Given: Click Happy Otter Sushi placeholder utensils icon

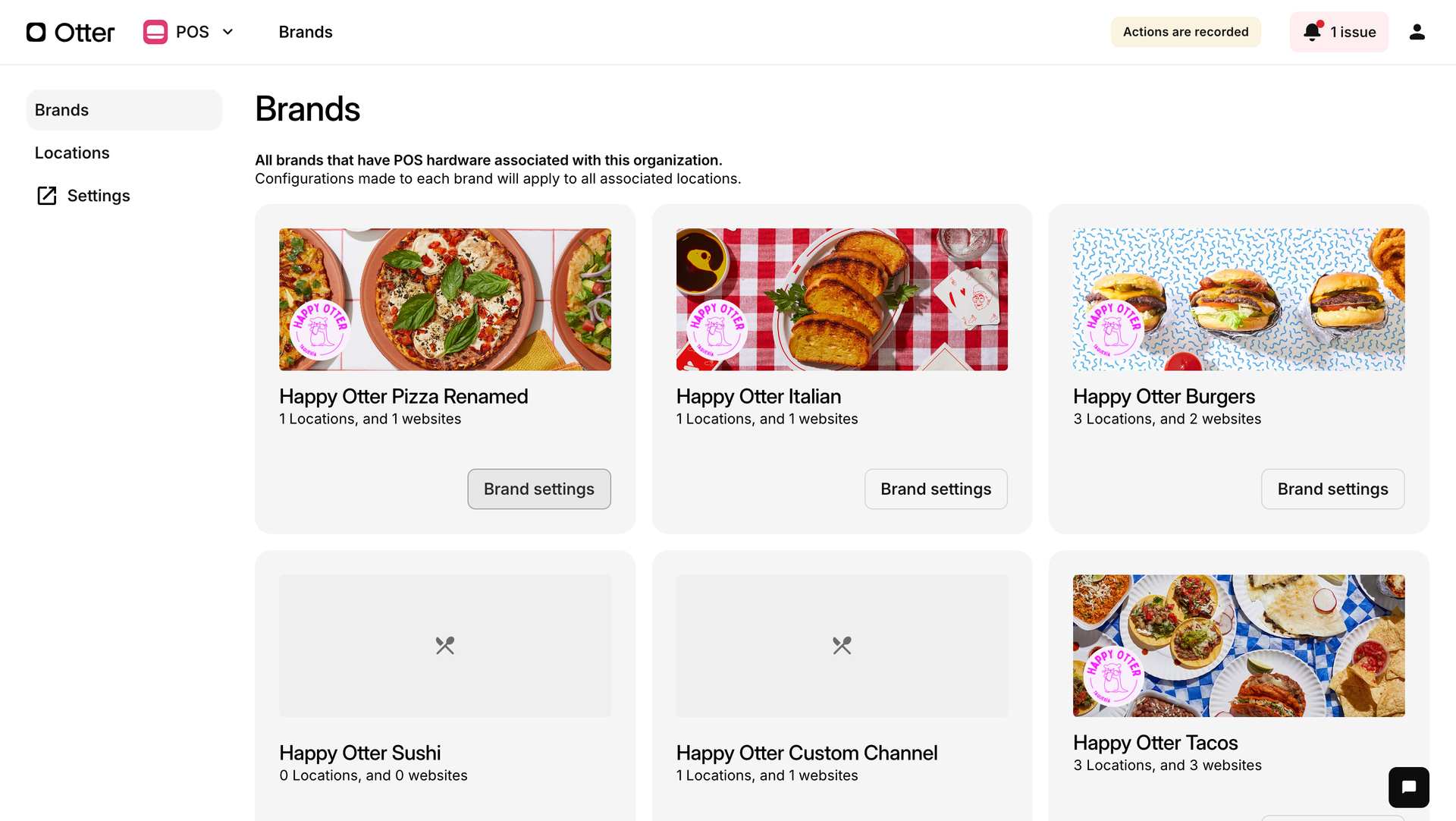Looking at the screenshot, I should (445, 646).
